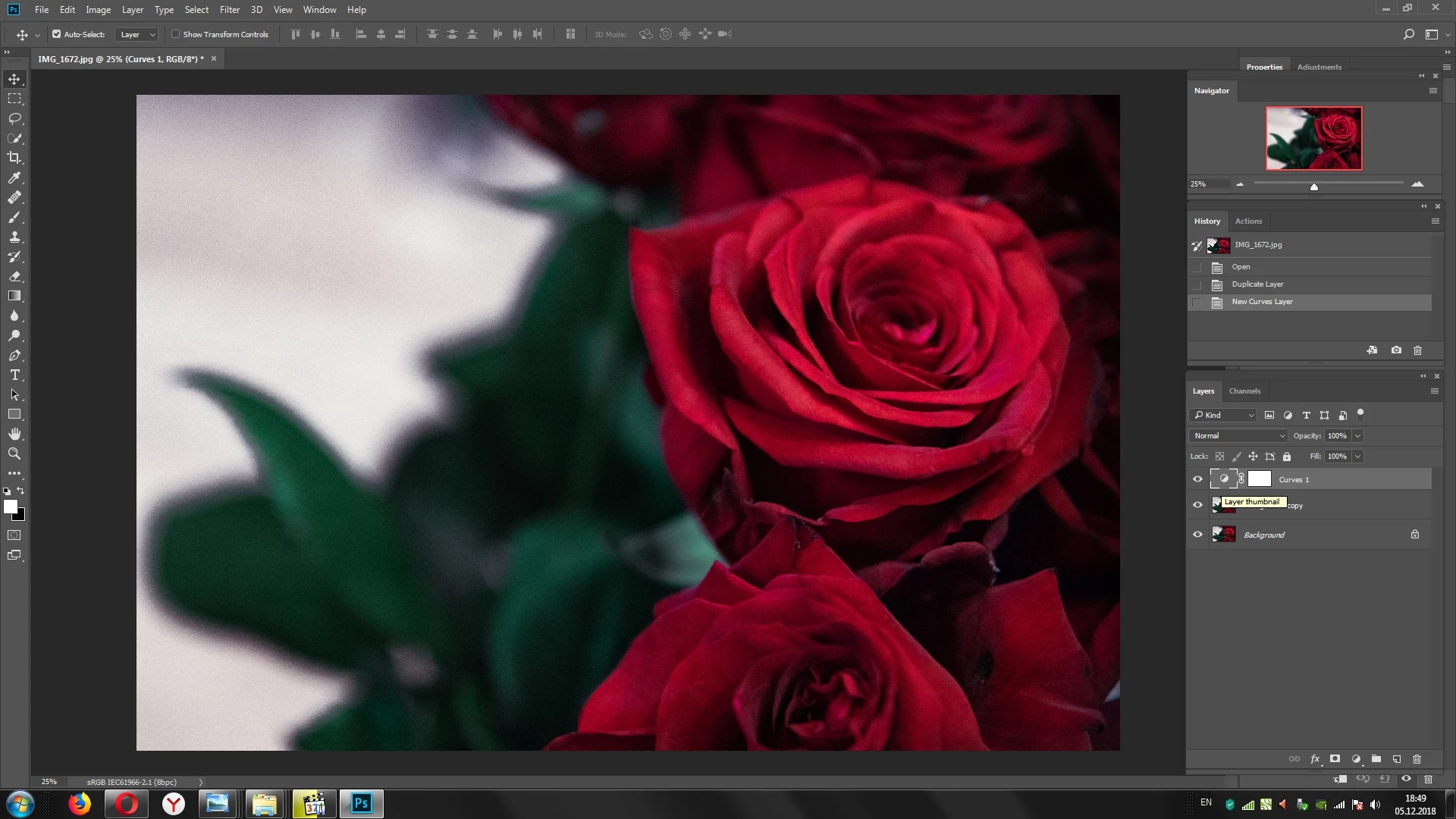Select the Horizontal Type tool

[x=14, y=375]
